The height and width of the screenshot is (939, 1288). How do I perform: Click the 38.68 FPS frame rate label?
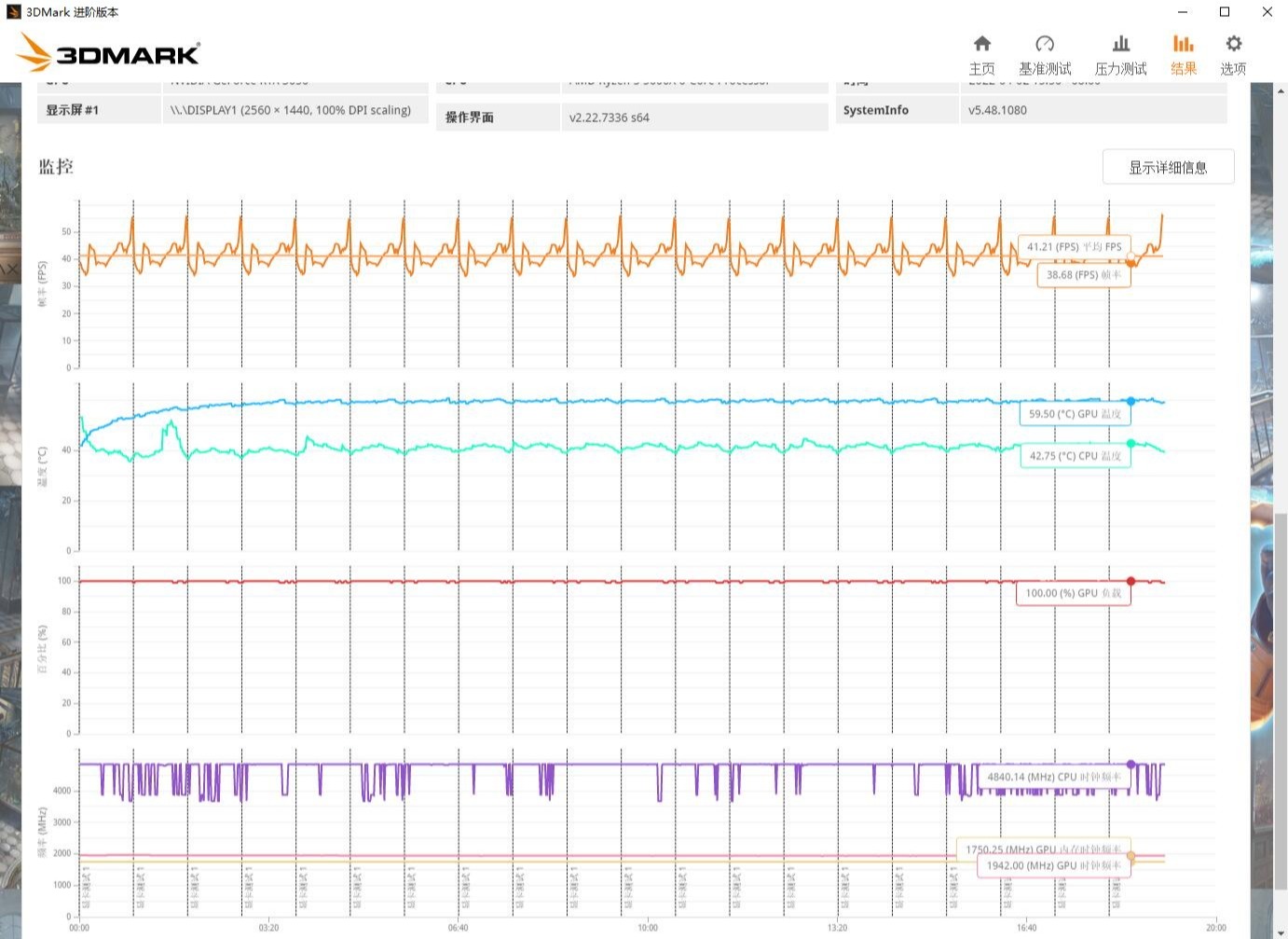[1083, 275]
